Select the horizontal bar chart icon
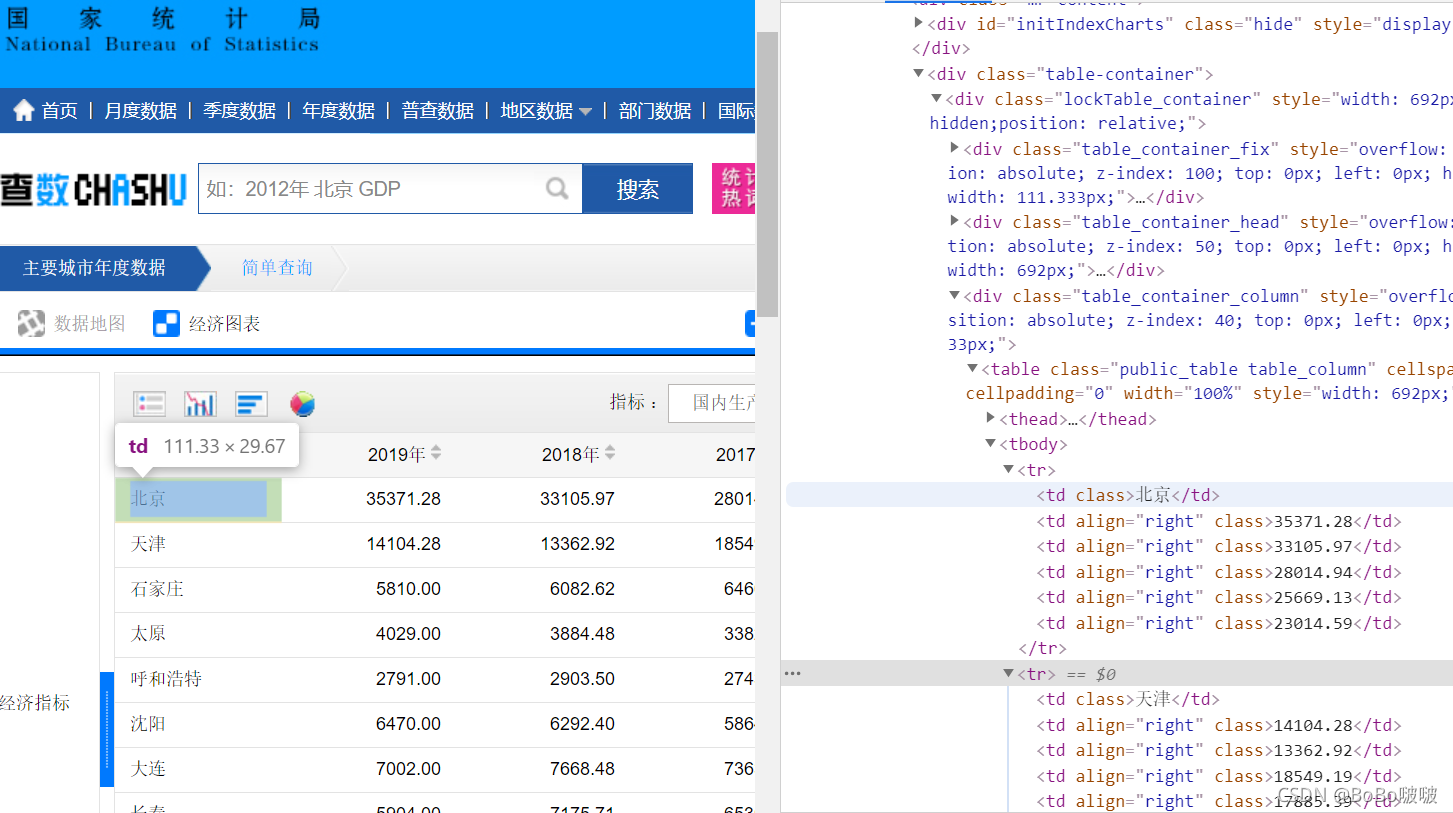1453x813 pixels. [251, 404]
